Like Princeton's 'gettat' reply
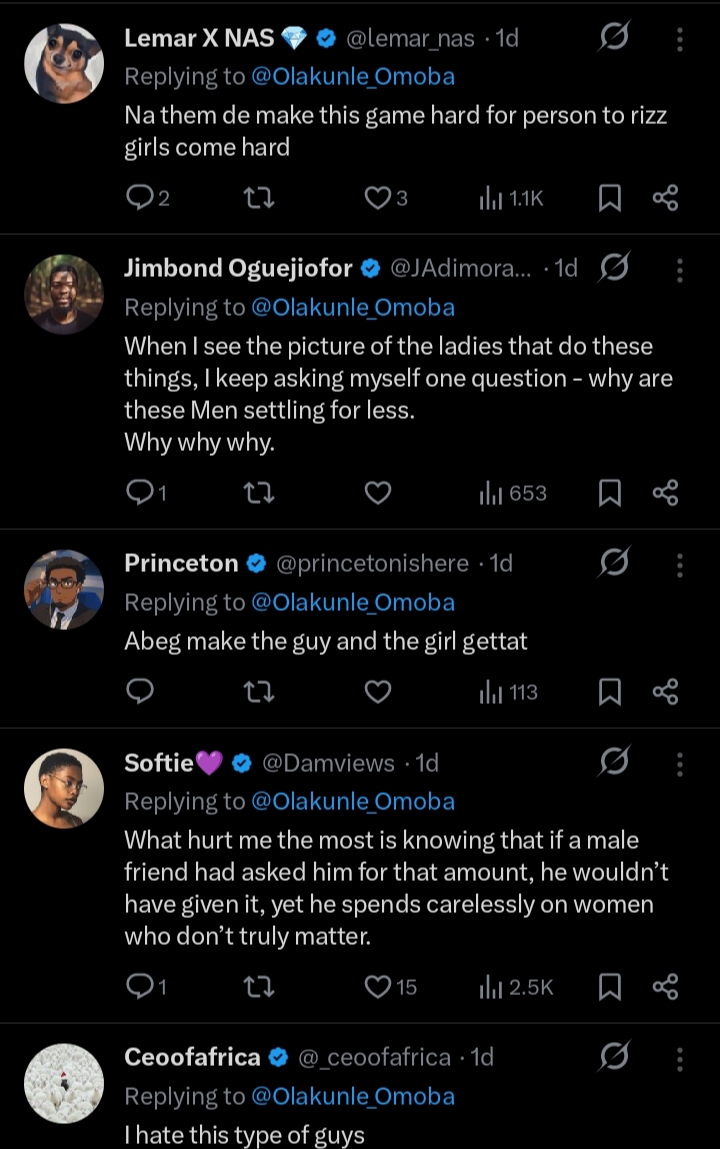Viewport: 720px width, 1149px height. pyautogui.click(x=377, y=692)
